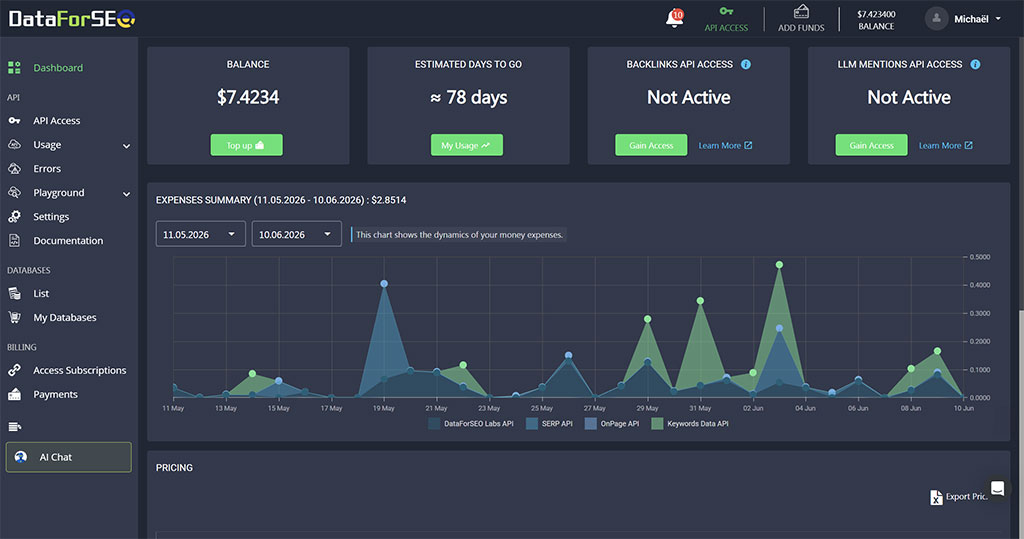Expand the Playground submenu chevron
Viewport: 1024px width, 539px height.
[x=126, y=193]
